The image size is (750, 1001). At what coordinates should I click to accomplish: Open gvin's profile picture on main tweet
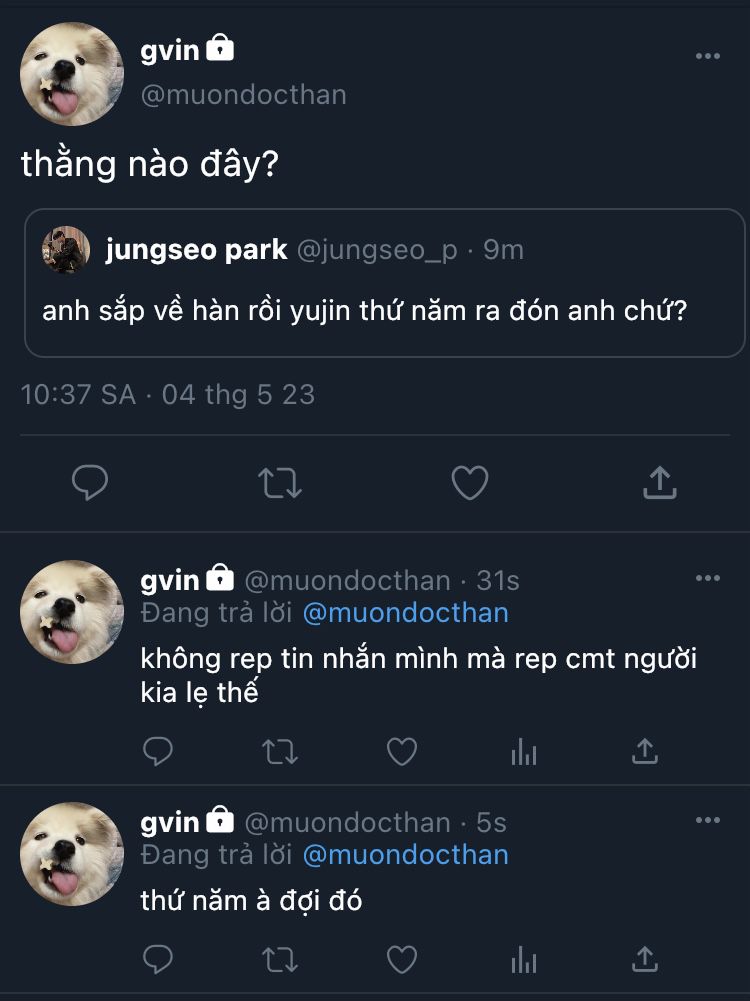[72, 74]
